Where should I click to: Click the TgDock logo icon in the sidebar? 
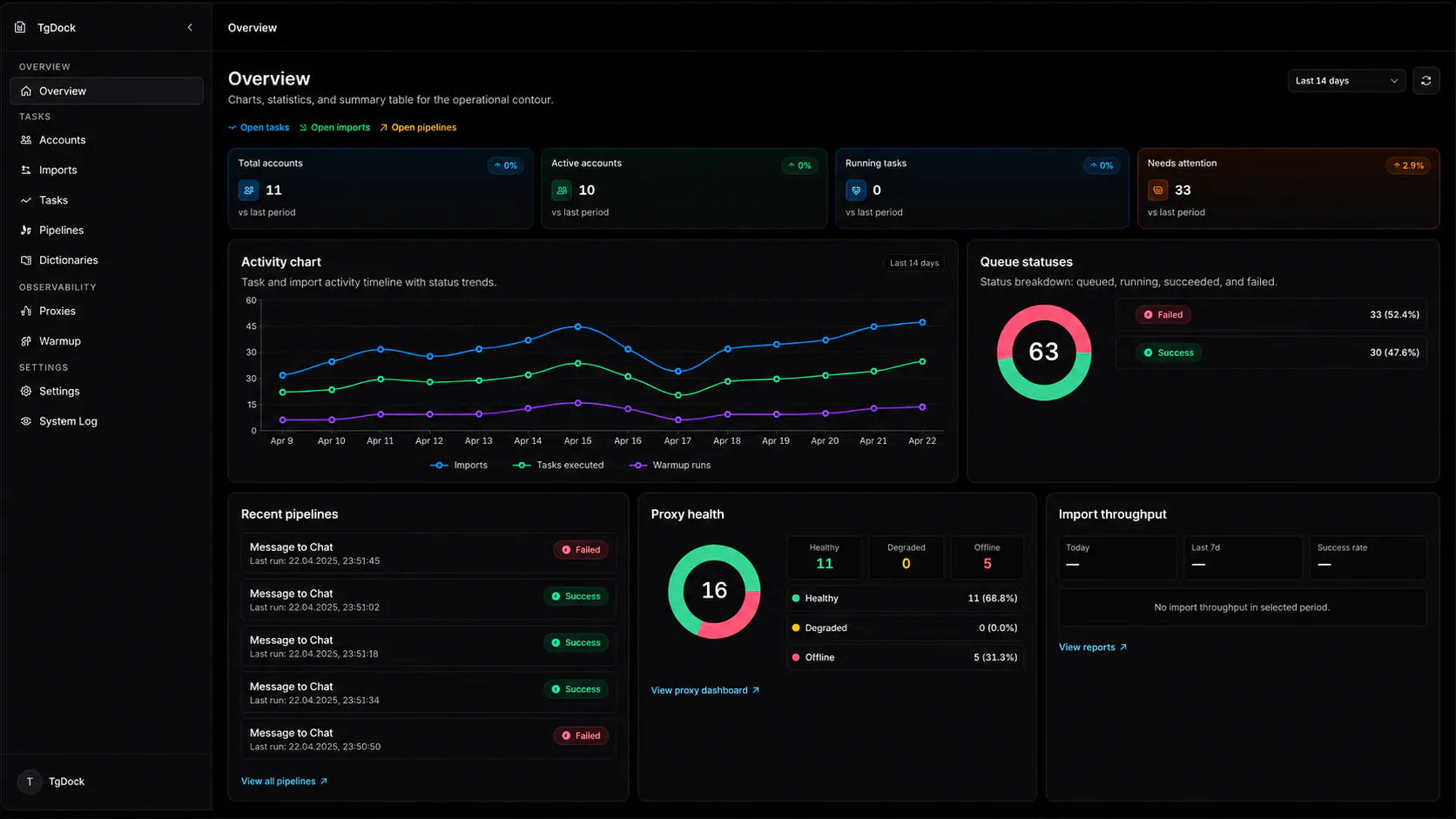[20, 28]
